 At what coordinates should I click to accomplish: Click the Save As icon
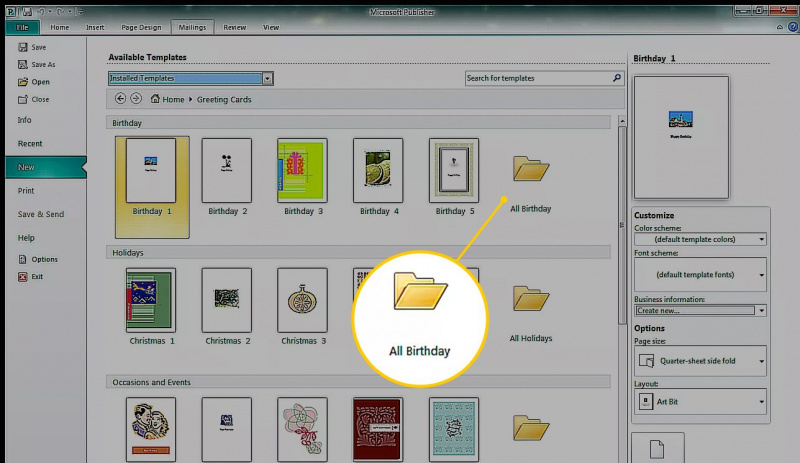[22, 64]
